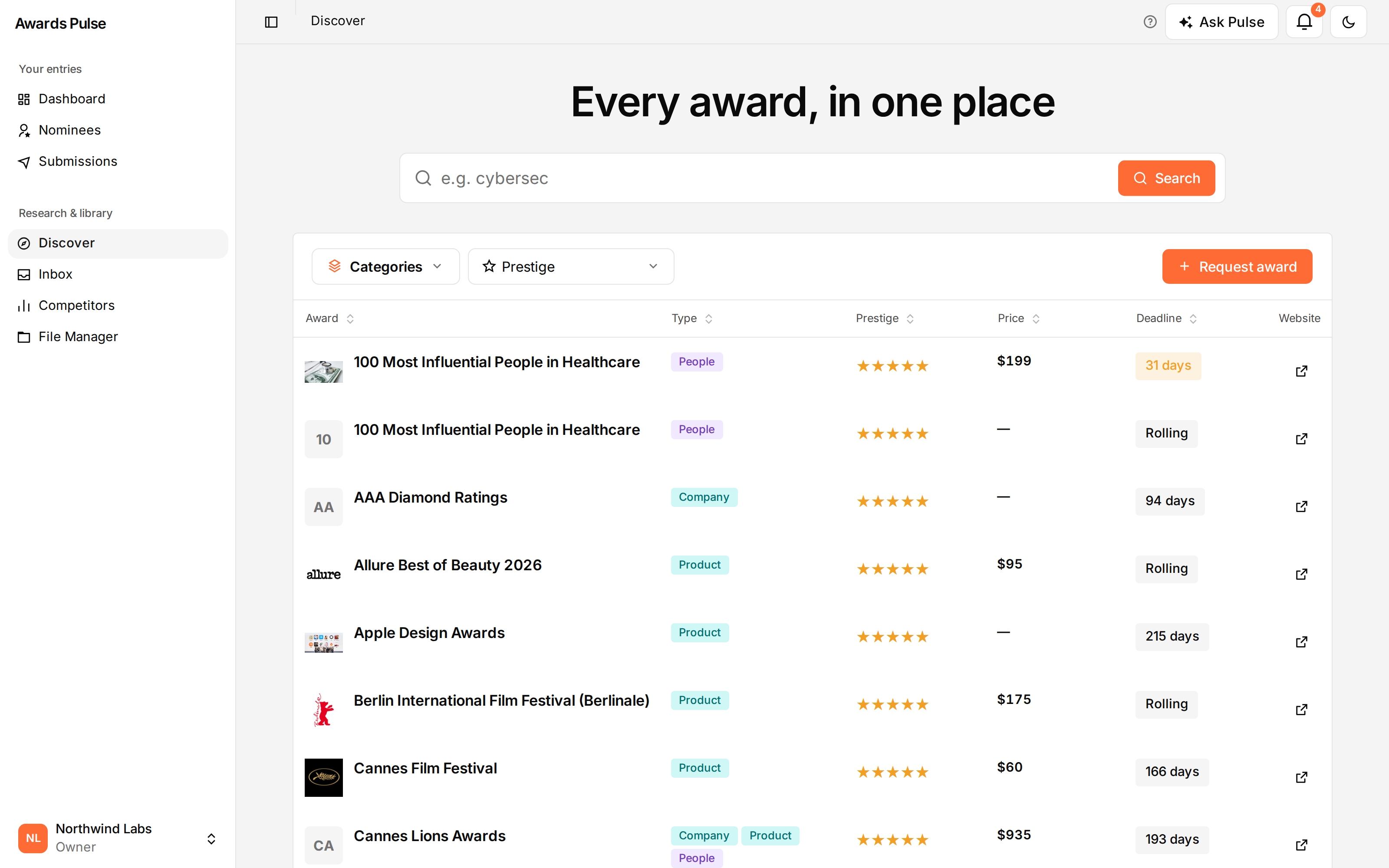Open website link for Cannes Lions Awards

click(1301, 845)
